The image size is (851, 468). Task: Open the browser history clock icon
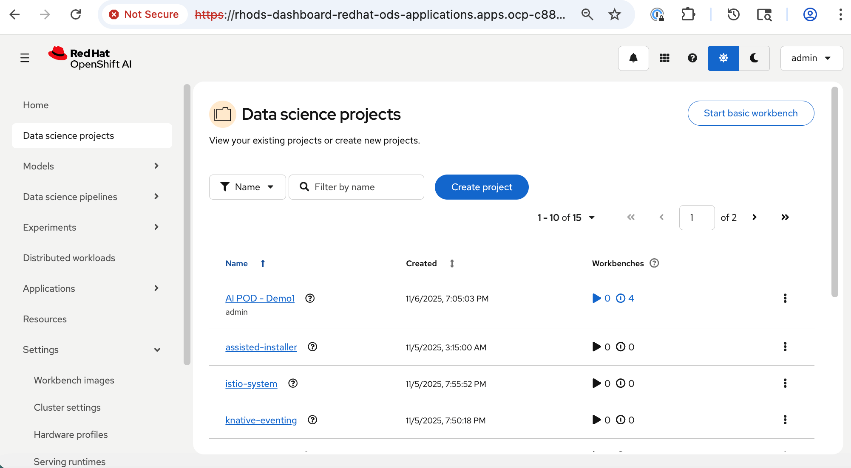[733, 15]
